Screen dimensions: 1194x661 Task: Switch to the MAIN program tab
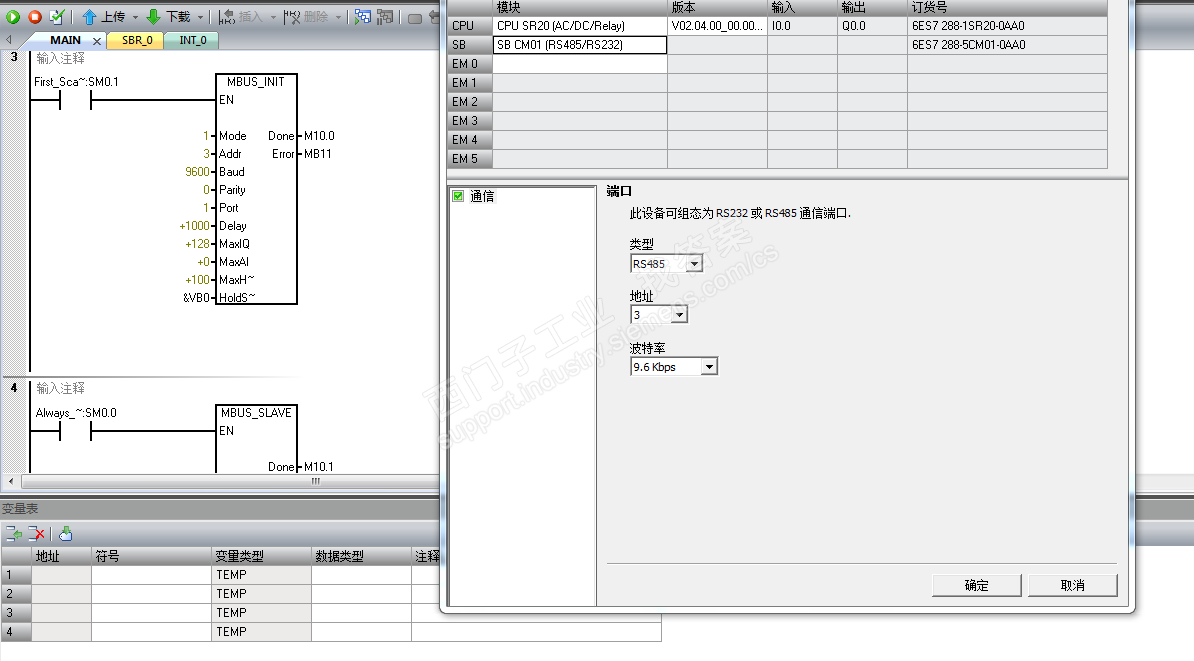(65, 40)
